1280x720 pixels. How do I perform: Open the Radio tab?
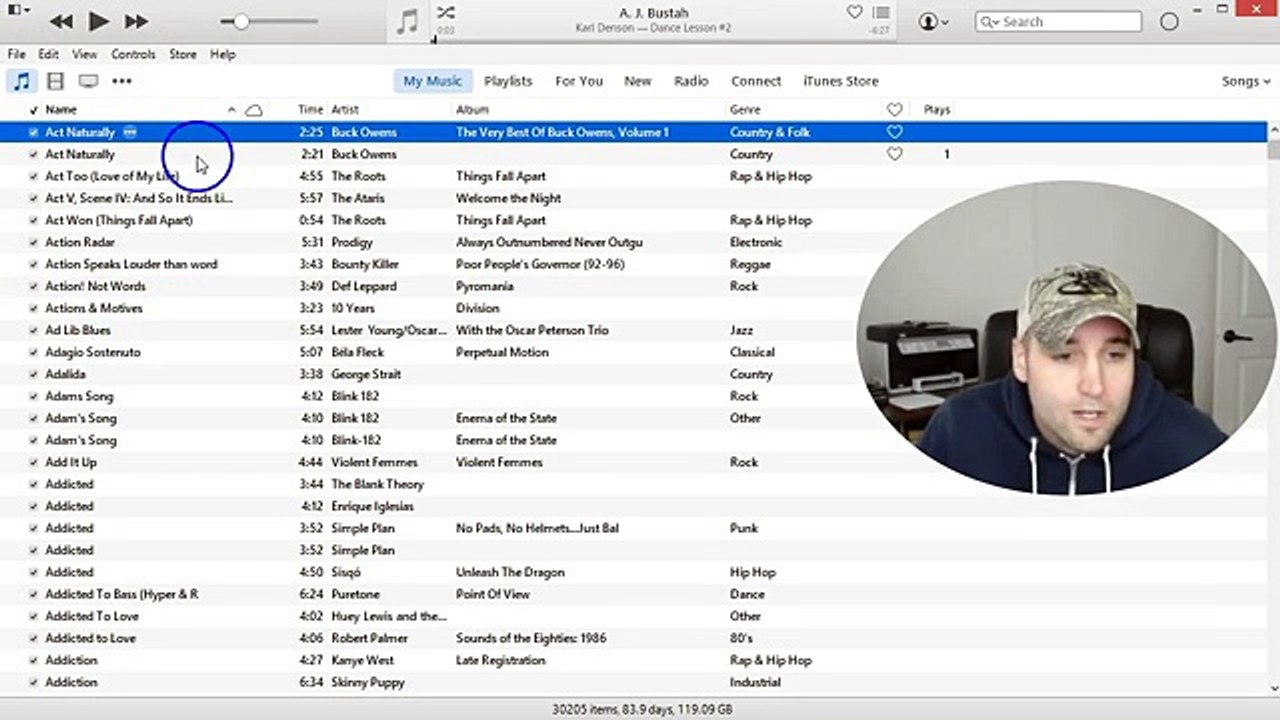[x=691, y=81]
